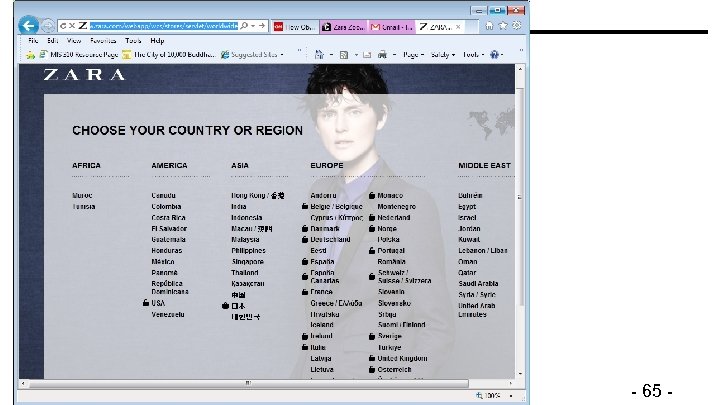Choose the Canada country link
Viewport: 720px width, 405px height.
163,195
